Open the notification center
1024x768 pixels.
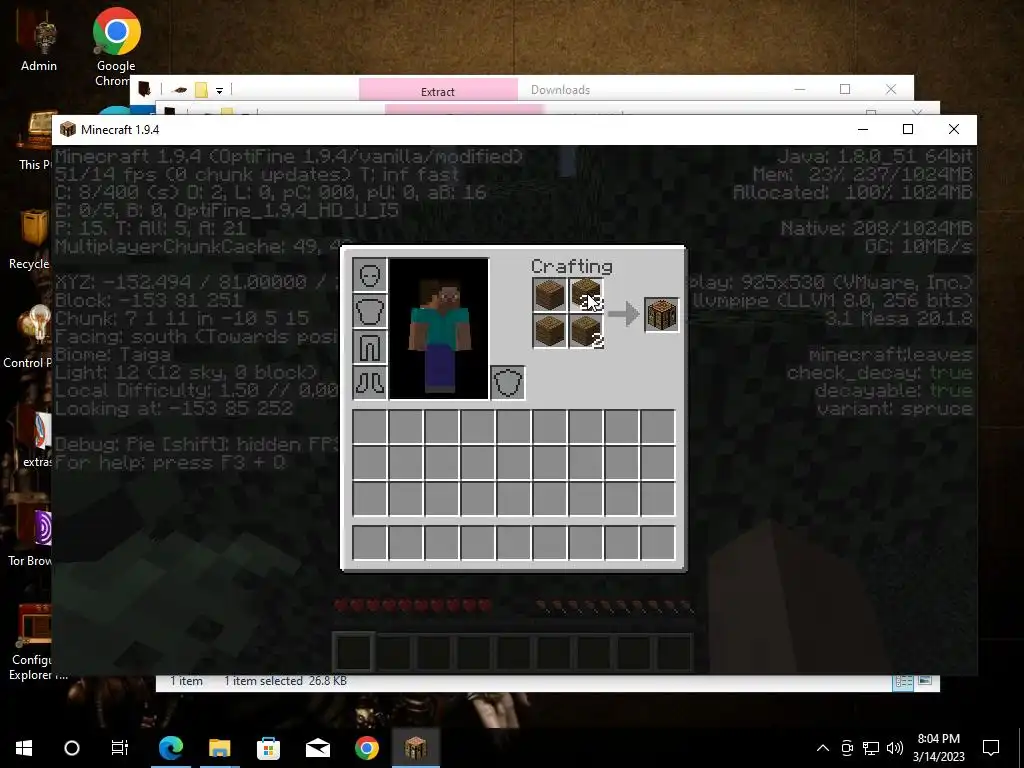click(991, 748)
